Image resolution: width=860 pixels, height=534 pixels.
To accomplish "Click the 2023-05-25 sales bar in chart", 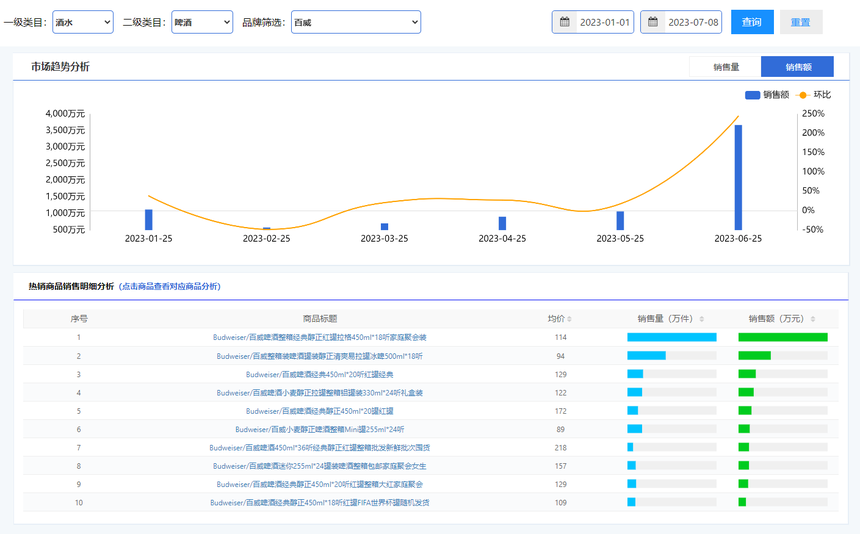I will pyautogui.click(x=620, y=220).
